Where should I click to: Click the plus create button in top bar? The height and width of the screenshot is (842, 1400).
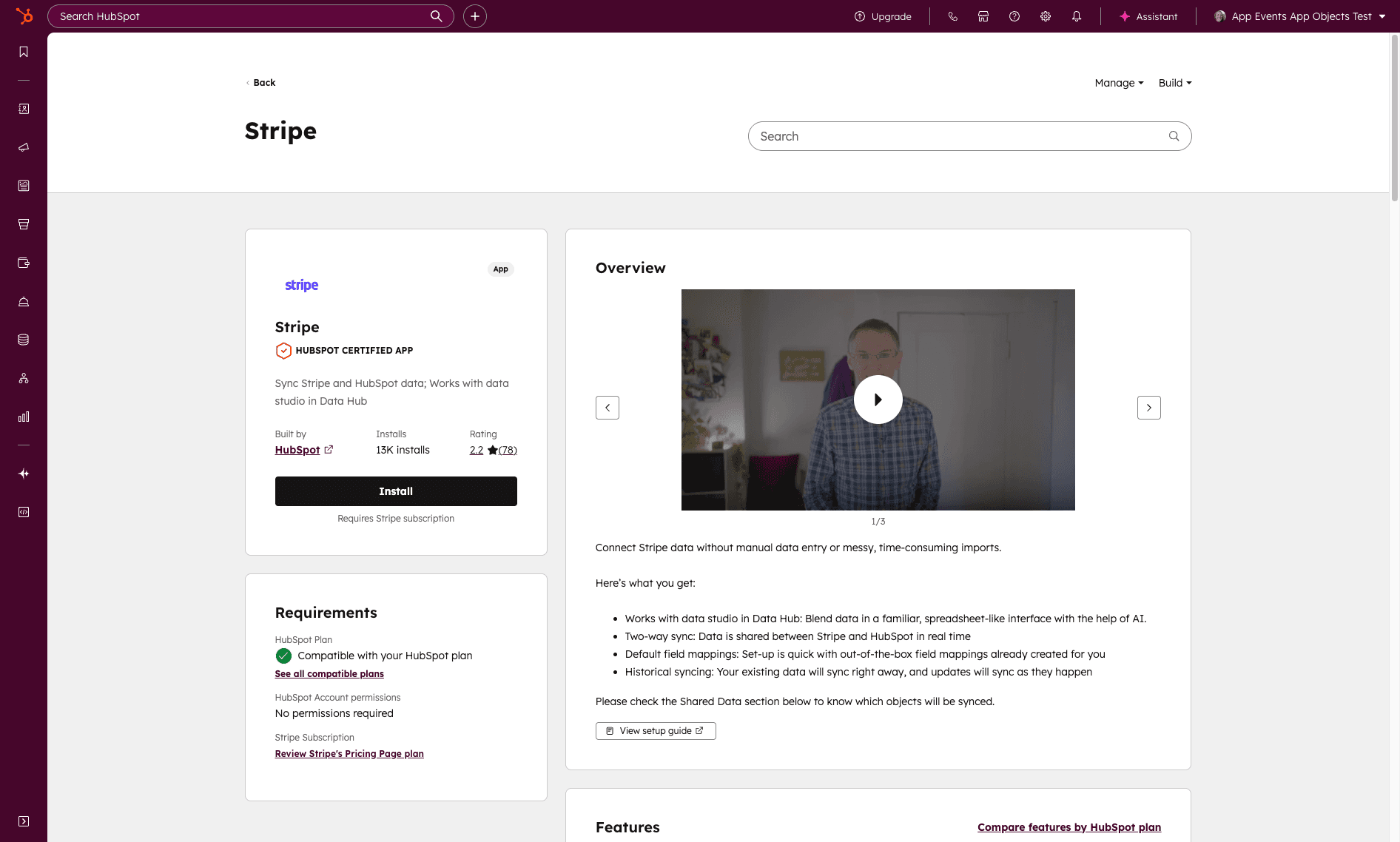[475, 16]
